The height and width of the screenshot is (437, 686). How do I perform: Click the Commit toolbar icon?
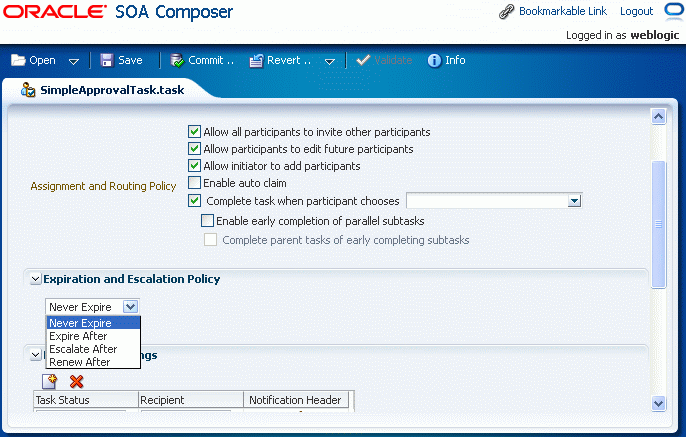176,60
